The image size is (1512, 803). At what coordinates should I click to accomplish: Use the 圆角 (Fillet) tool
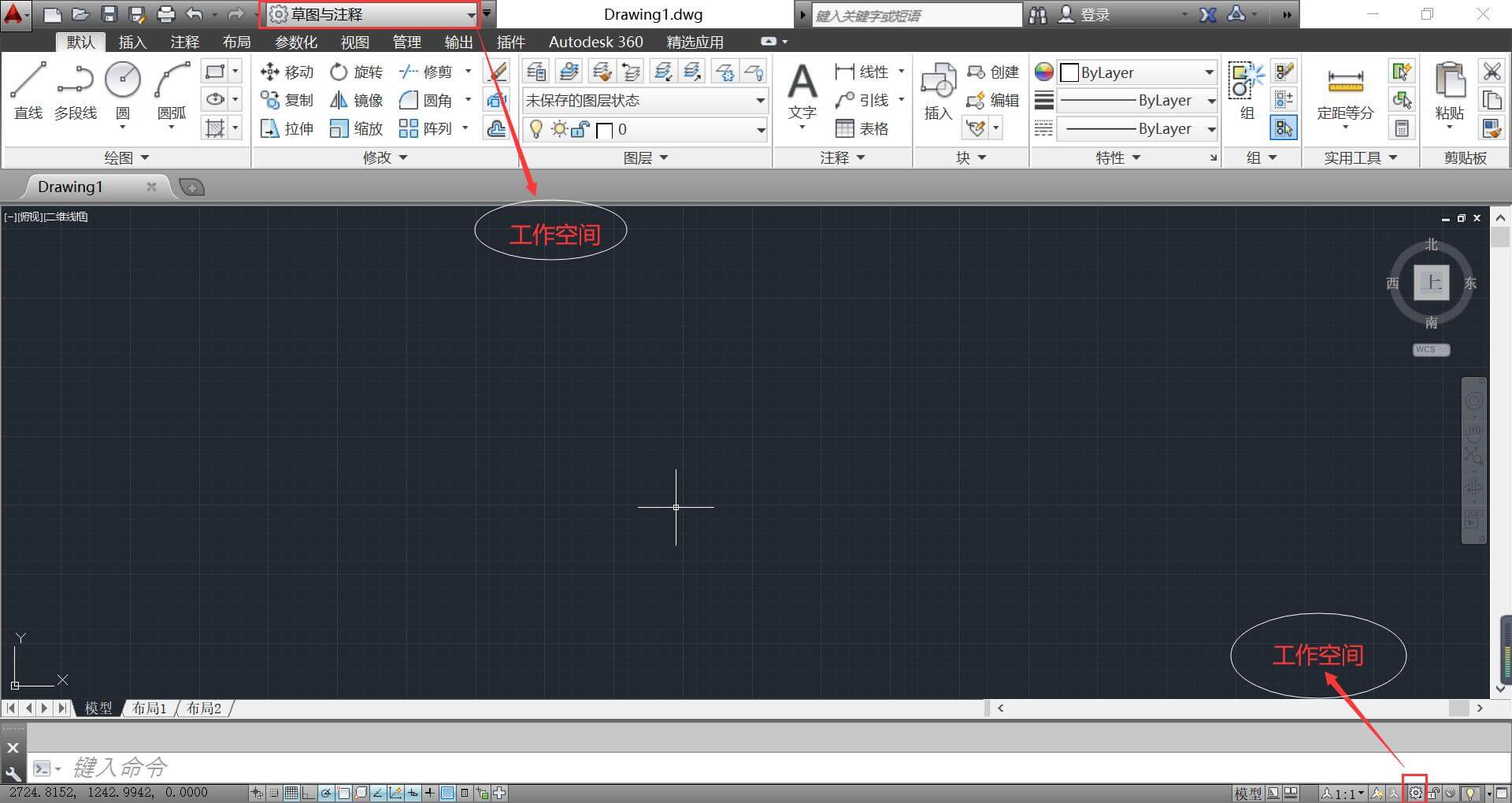426,100
